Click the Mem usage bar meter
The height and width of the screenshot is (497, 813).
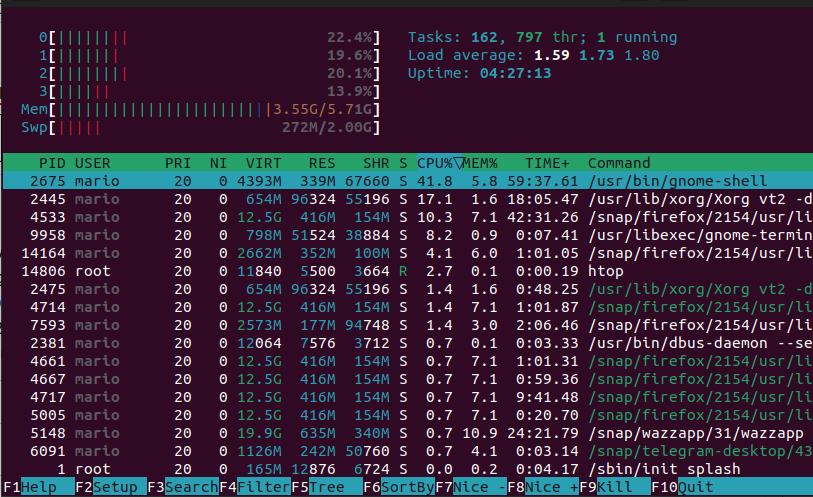coord(200,109)
